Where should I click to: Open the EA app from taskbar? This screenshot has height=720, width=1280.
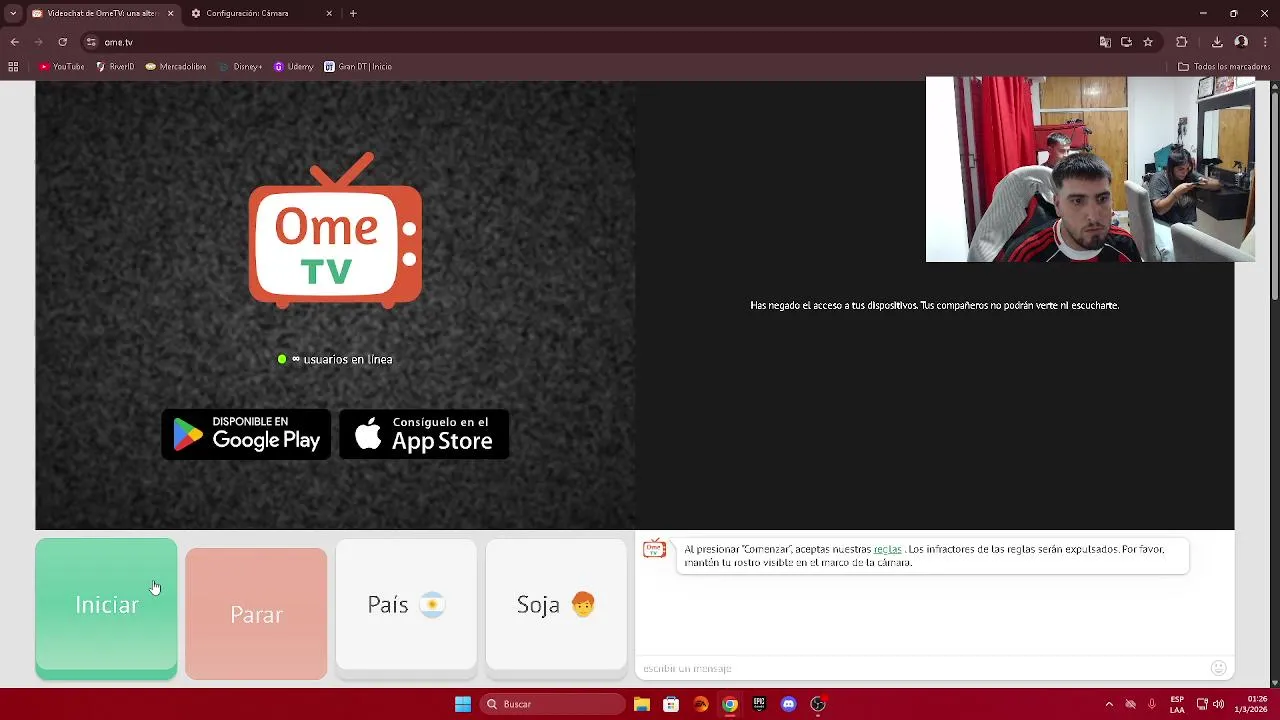[701, 704]
